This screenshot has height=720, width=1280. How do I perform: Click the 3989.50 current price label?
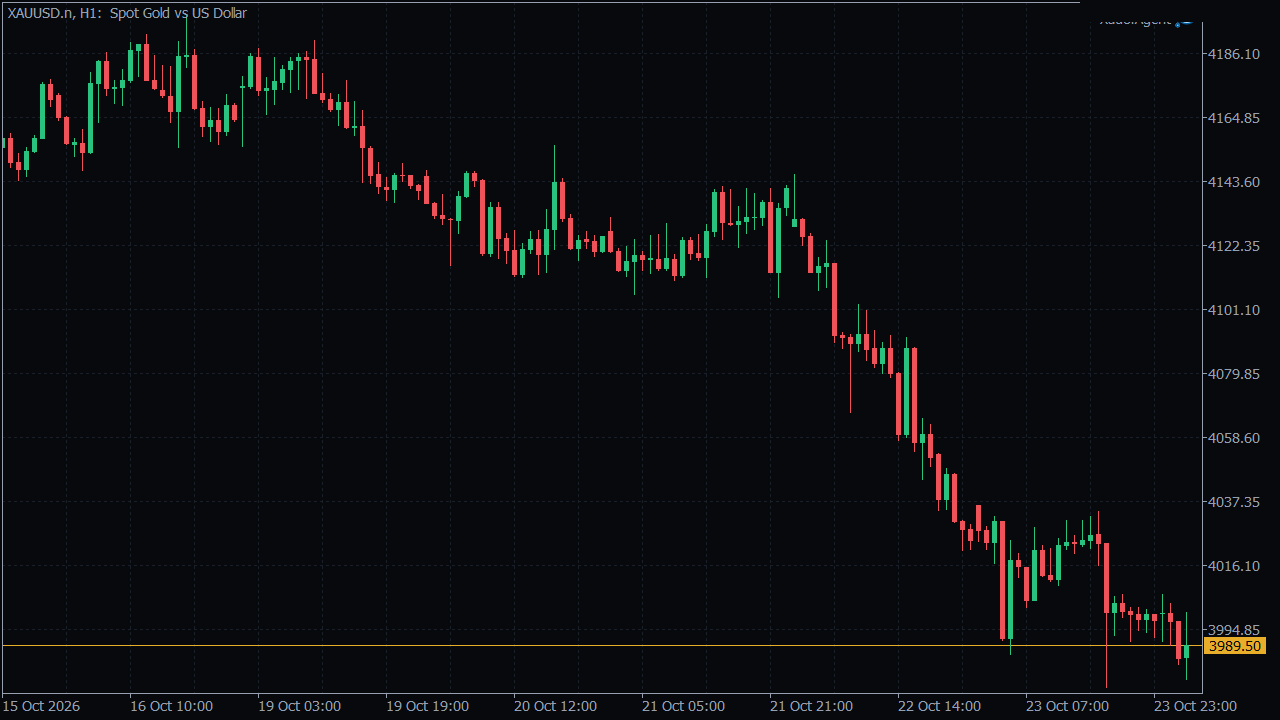pos(1235,646)
